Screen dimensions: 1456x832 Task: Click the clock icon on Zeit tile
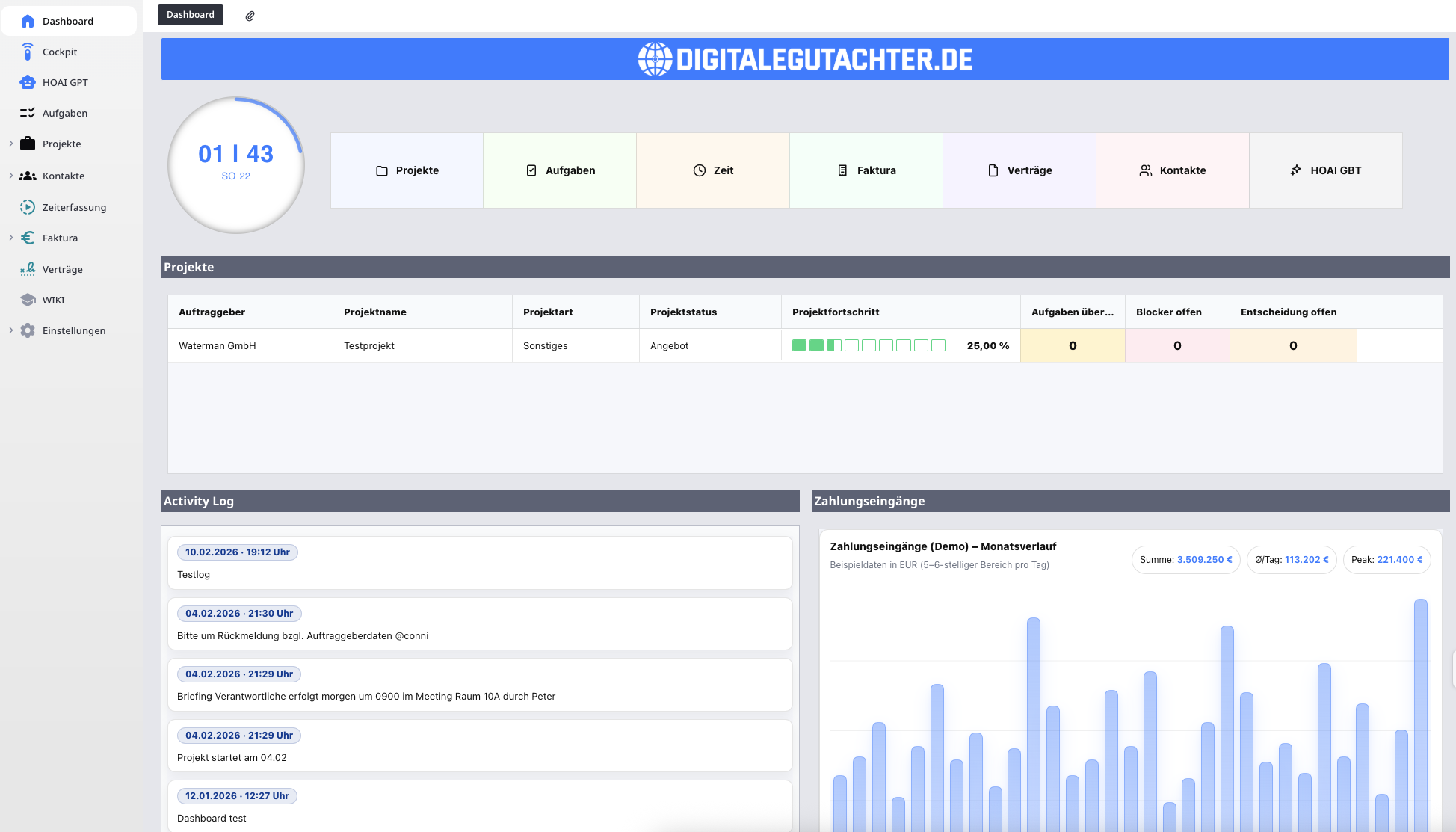click(700, 170)
